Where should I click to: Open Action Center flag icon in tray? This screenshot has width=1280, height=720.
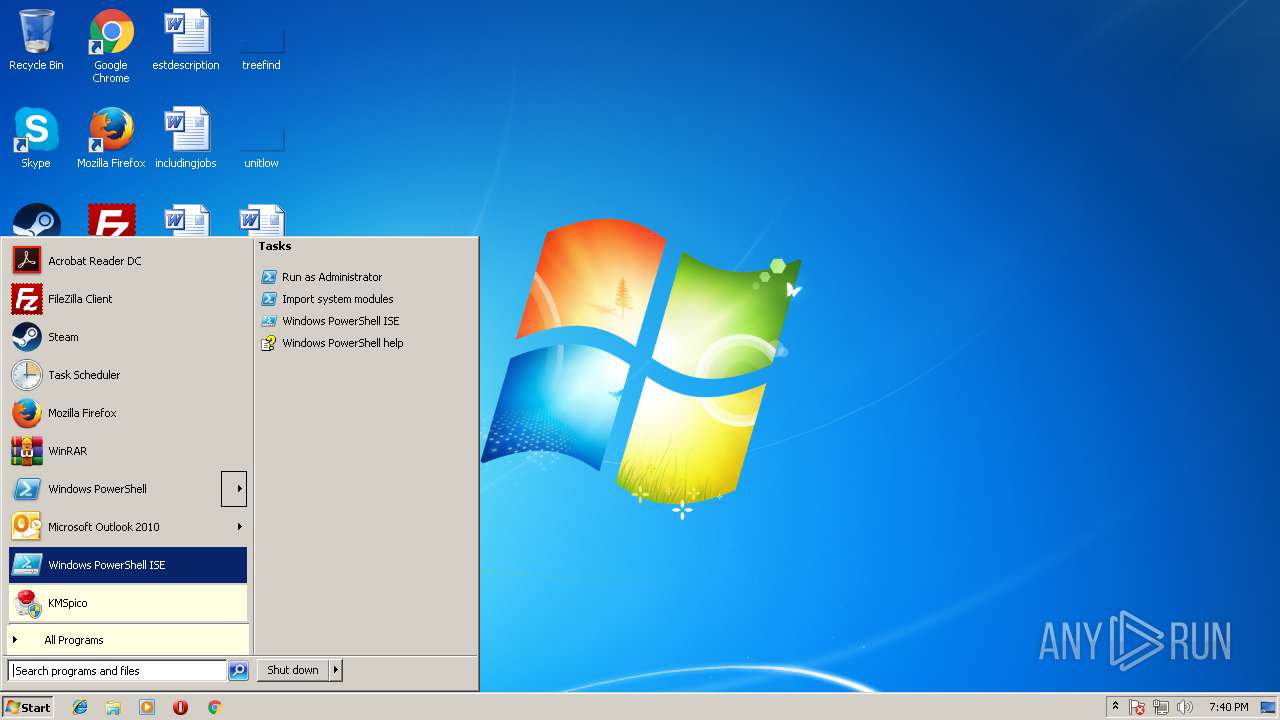pos(1137,707)
